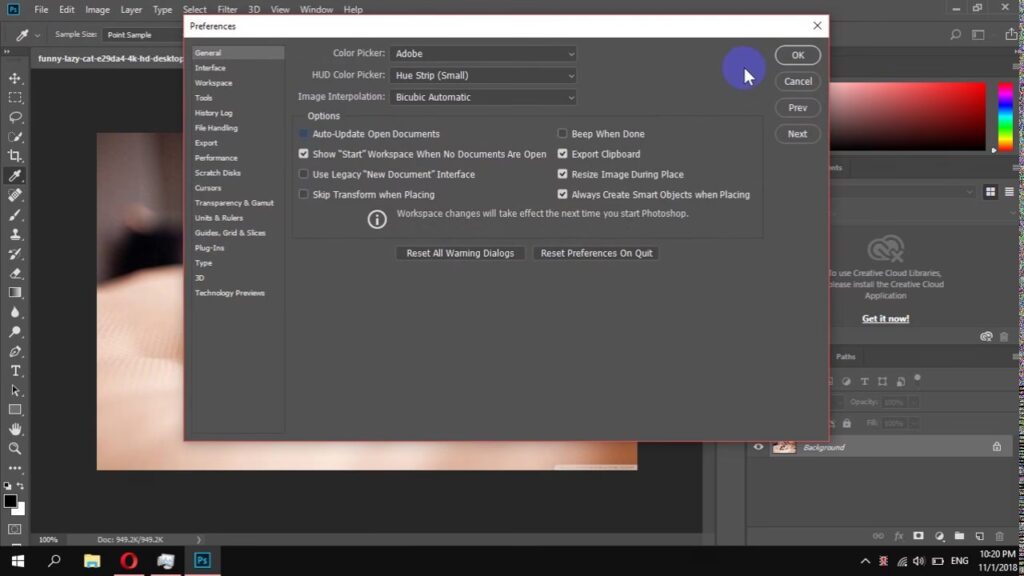This screenshot has height=576, width=1024.
Task: Open the Image Interpolation dropdown
Action: 484,97
